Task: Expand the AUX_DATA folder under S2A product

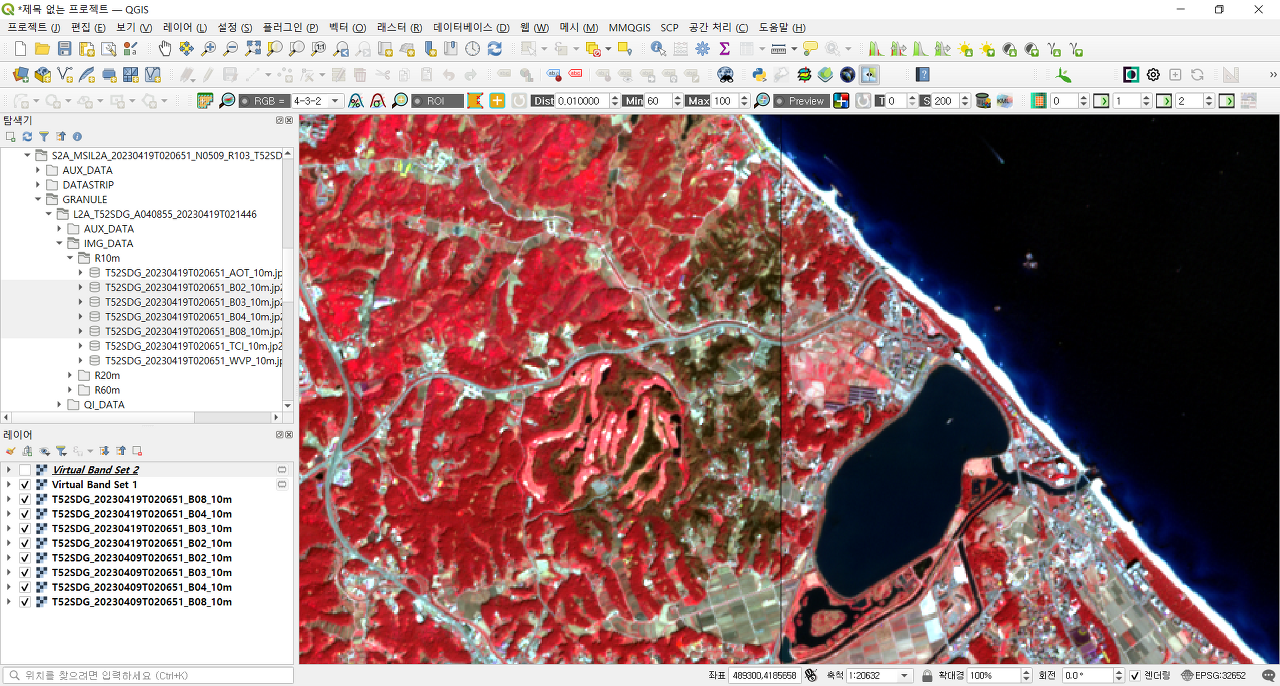Action: coord(39,170)
